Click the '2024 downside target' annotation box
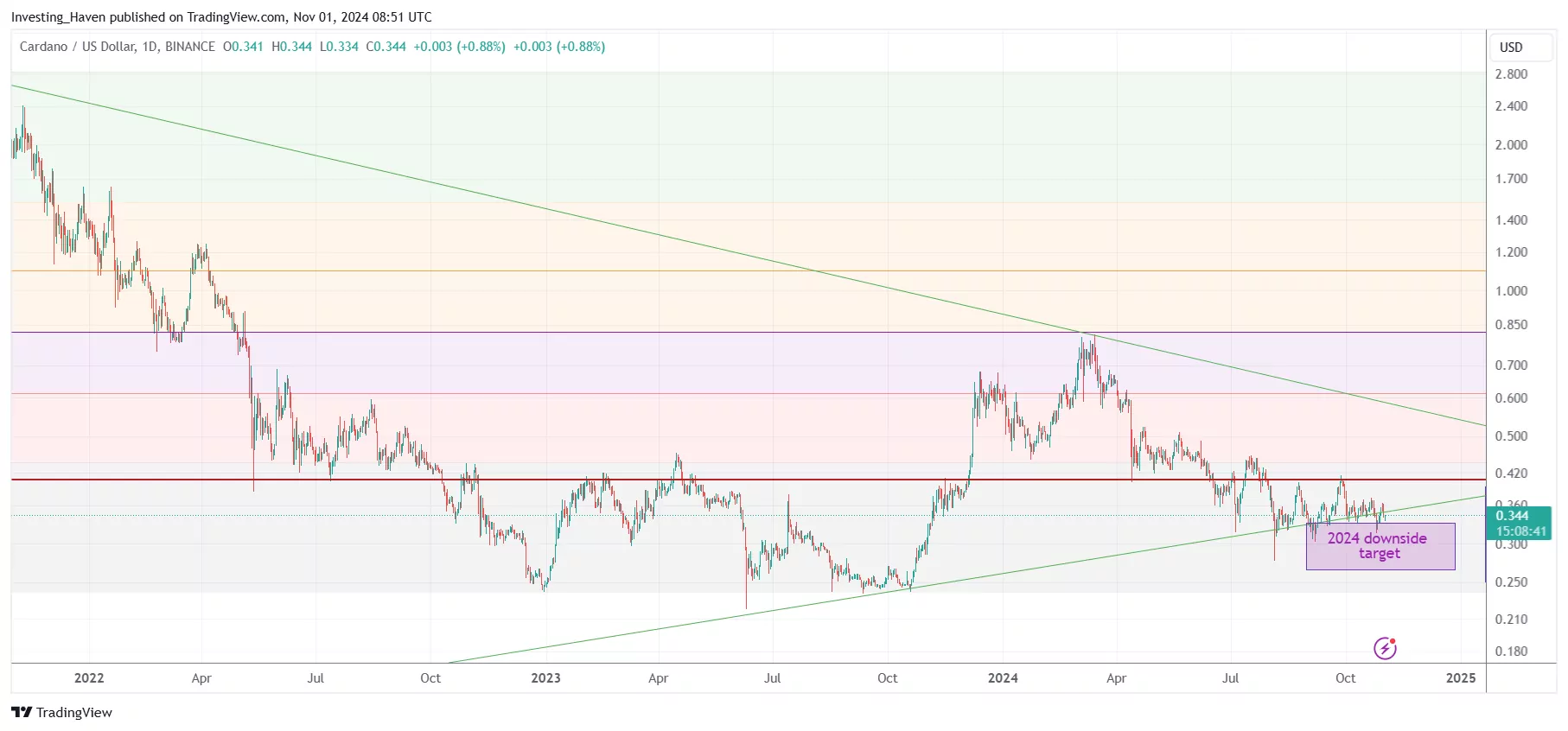The height and width of the screenshot is (731, 1568). click(x=1380, y=546)
